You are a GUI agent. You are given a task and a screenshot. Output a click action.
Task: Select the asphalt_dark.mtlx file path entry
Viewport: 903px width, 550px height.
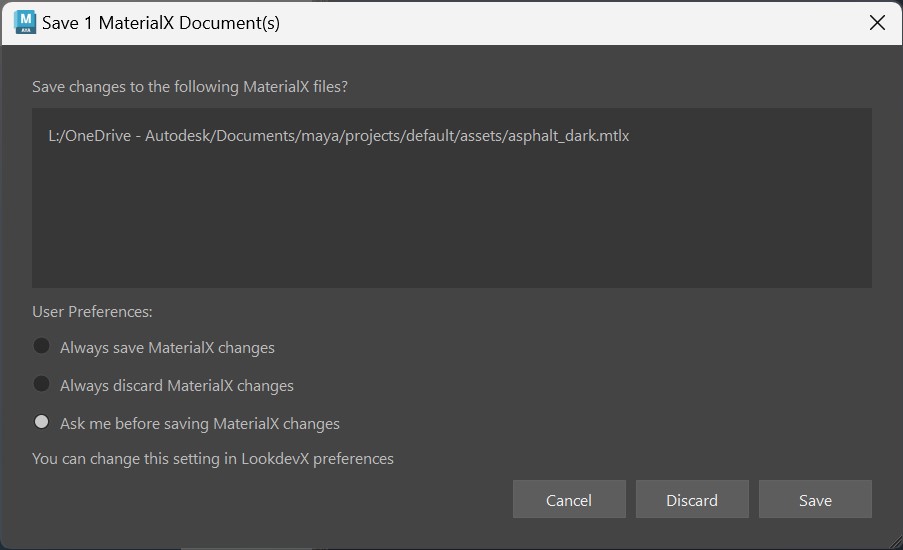(x=339, y=136)
